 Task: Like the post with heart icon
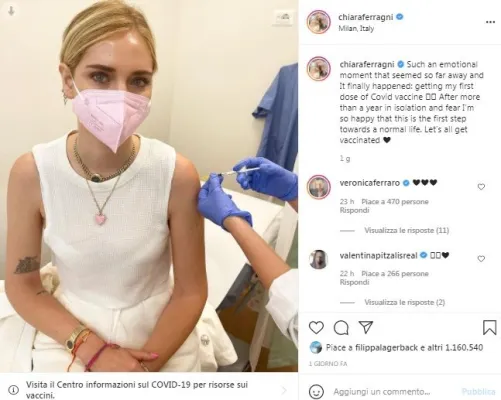coord(316,327)
